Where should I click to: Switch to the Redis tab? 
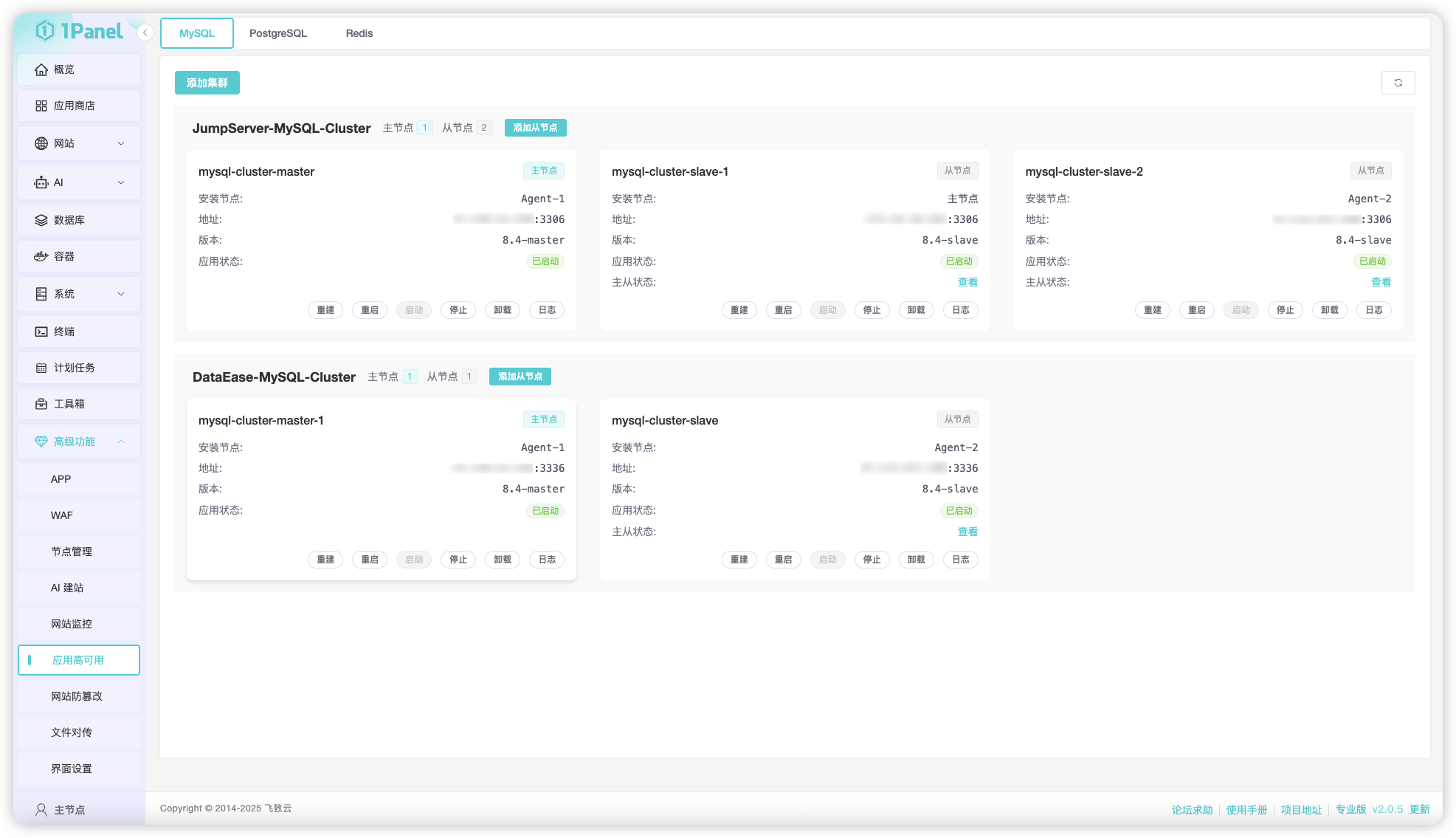pos(359,33)
